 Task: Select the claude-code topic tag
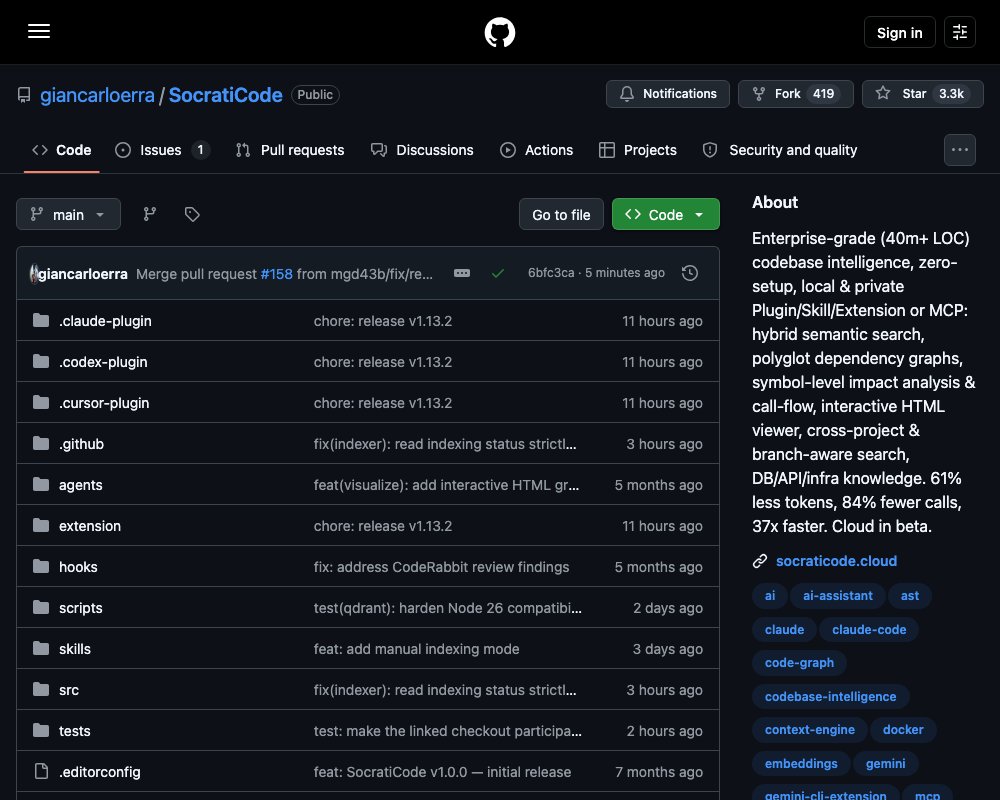(869, 629)
